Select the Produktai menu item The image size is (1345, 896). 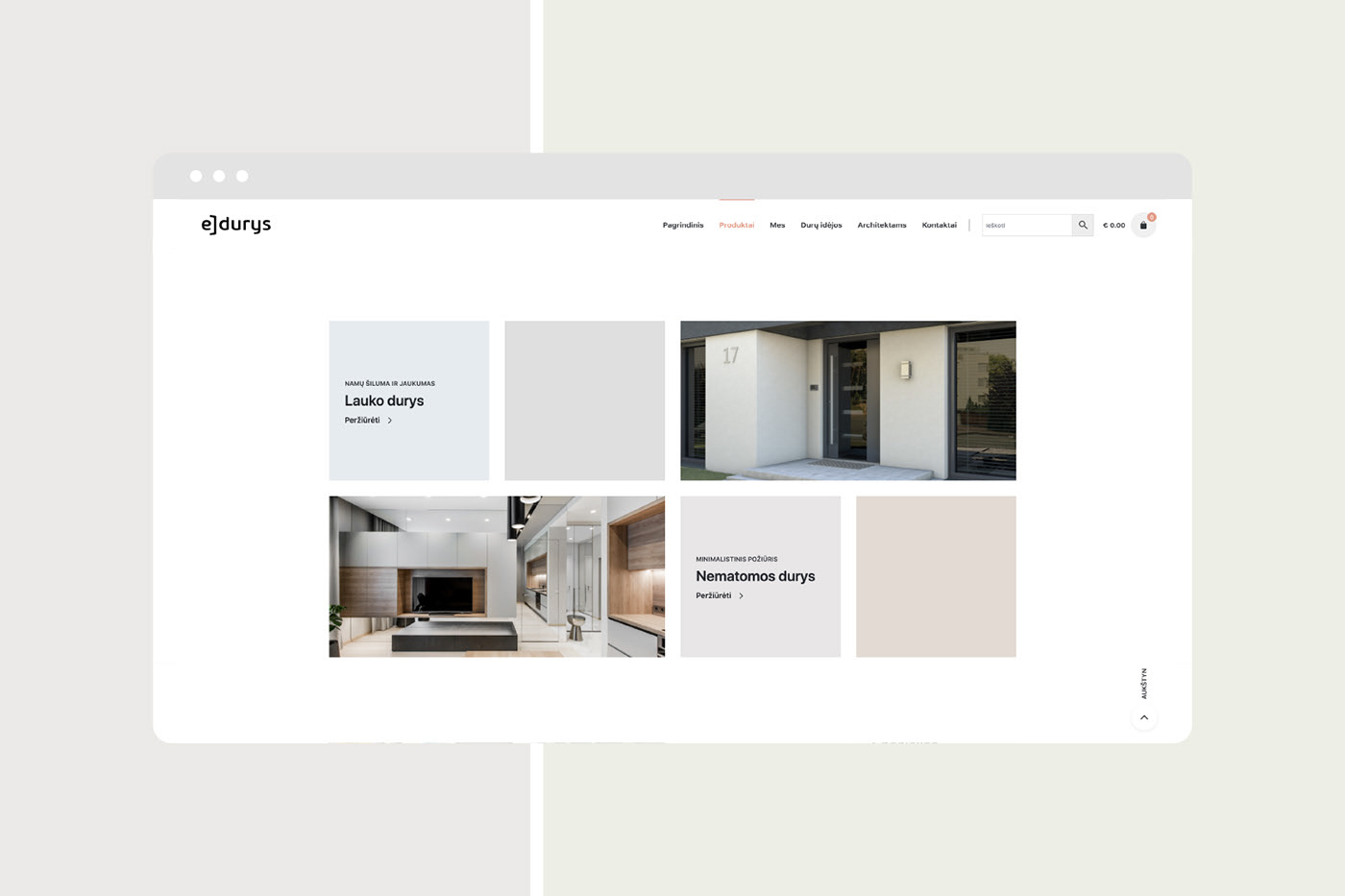click(737, 225)
